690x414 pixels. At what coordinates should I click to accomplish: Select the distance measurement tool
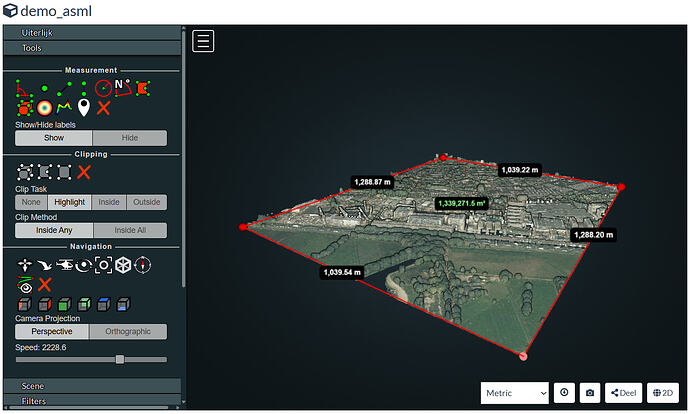pos(64,88)
